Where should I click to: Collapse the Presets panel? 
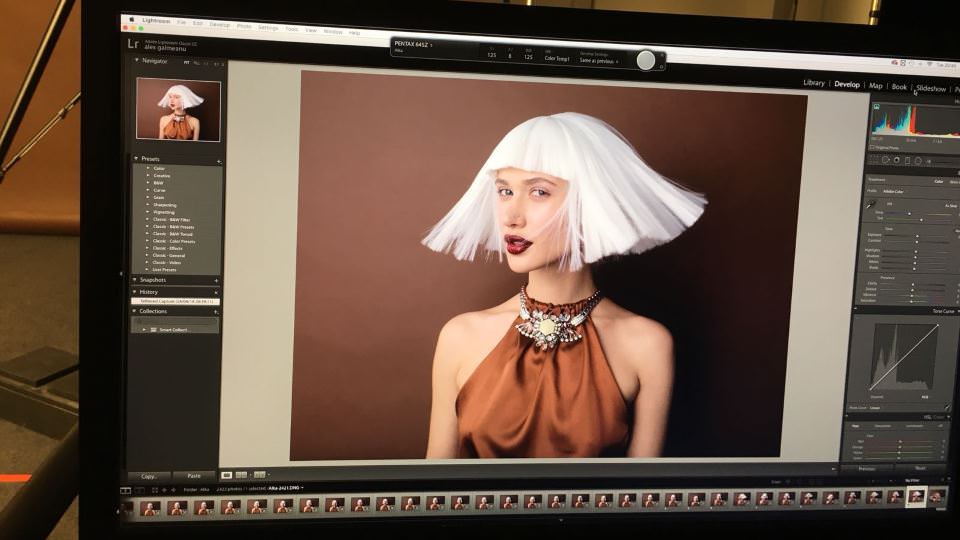tap(136, 158)
